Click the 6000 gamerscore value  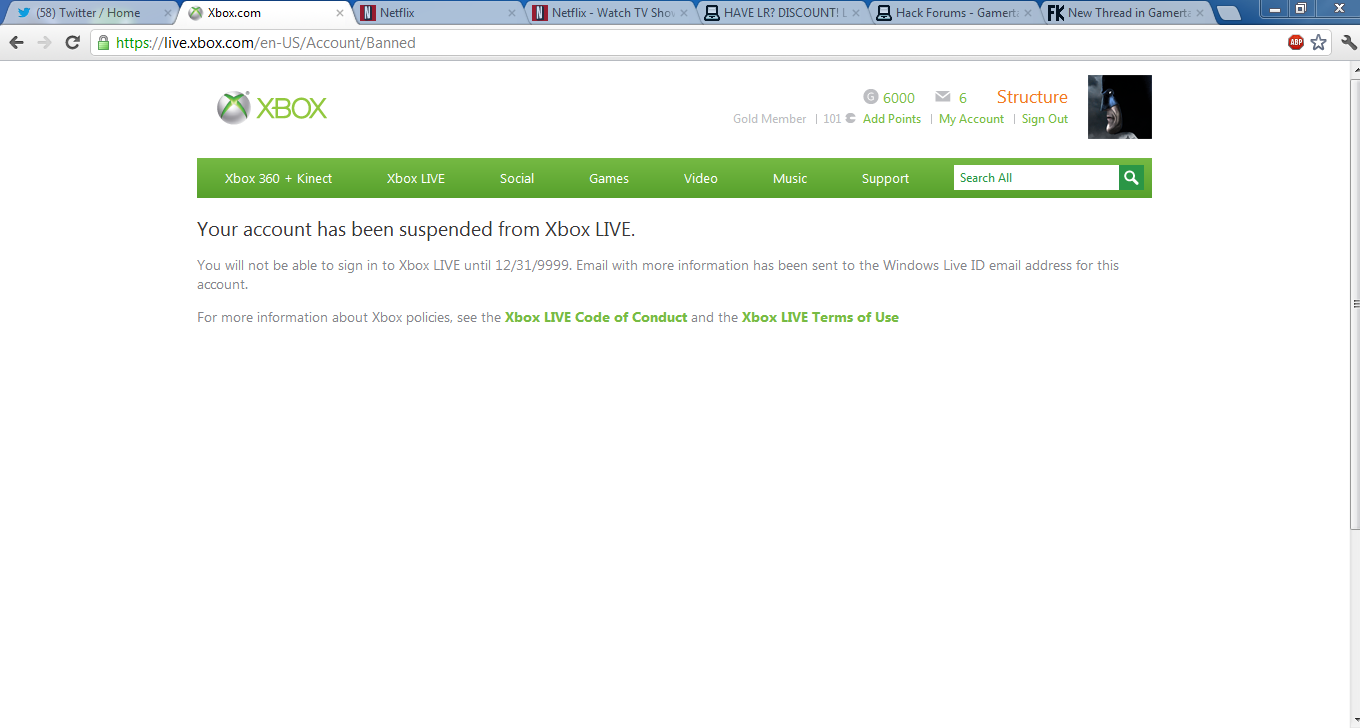[x=899, y=98]
